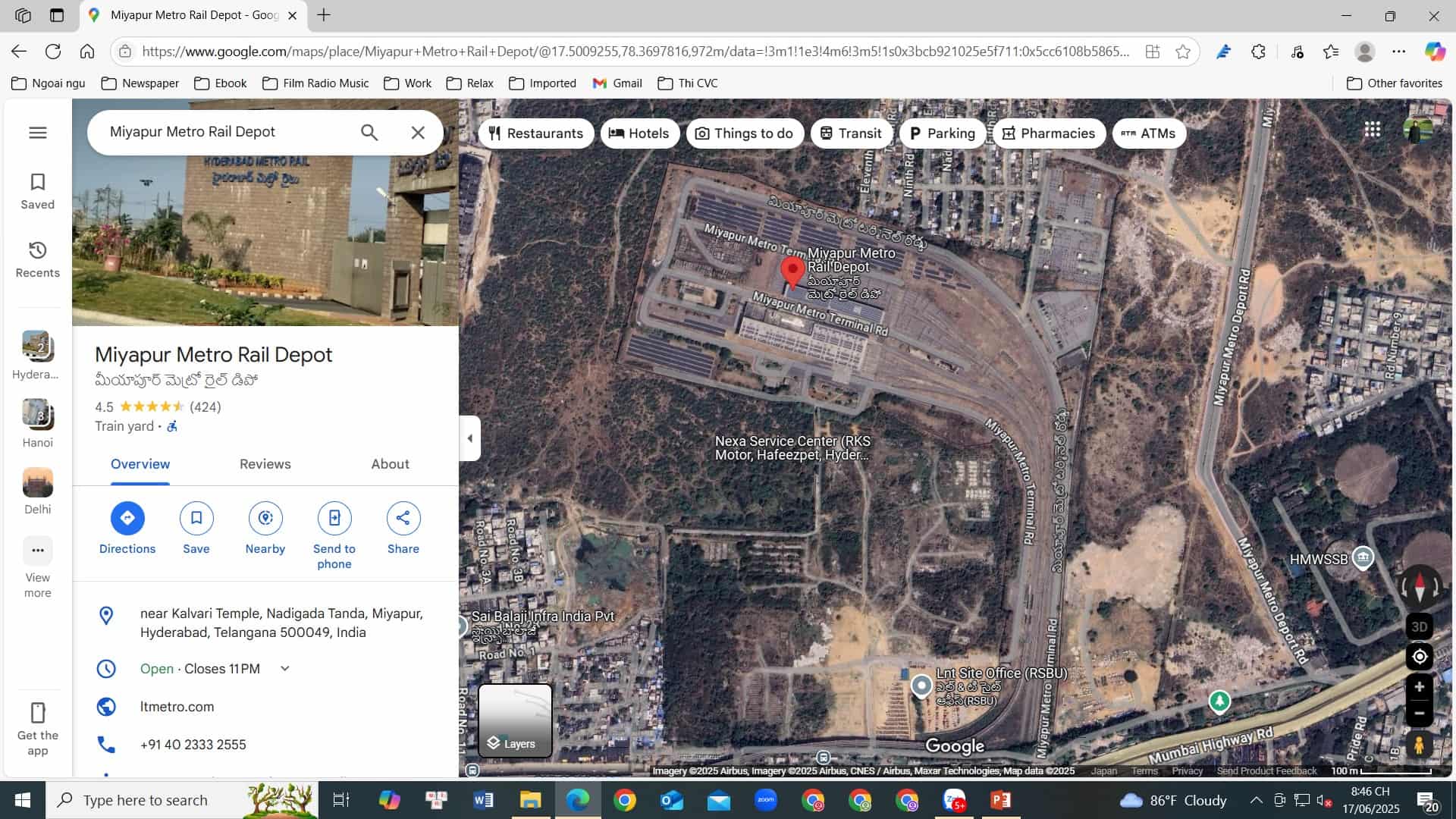Viewport: 1456px width, 819px height.
Task: Click the compass to reset bearing
Action: tap(1420, 587)
